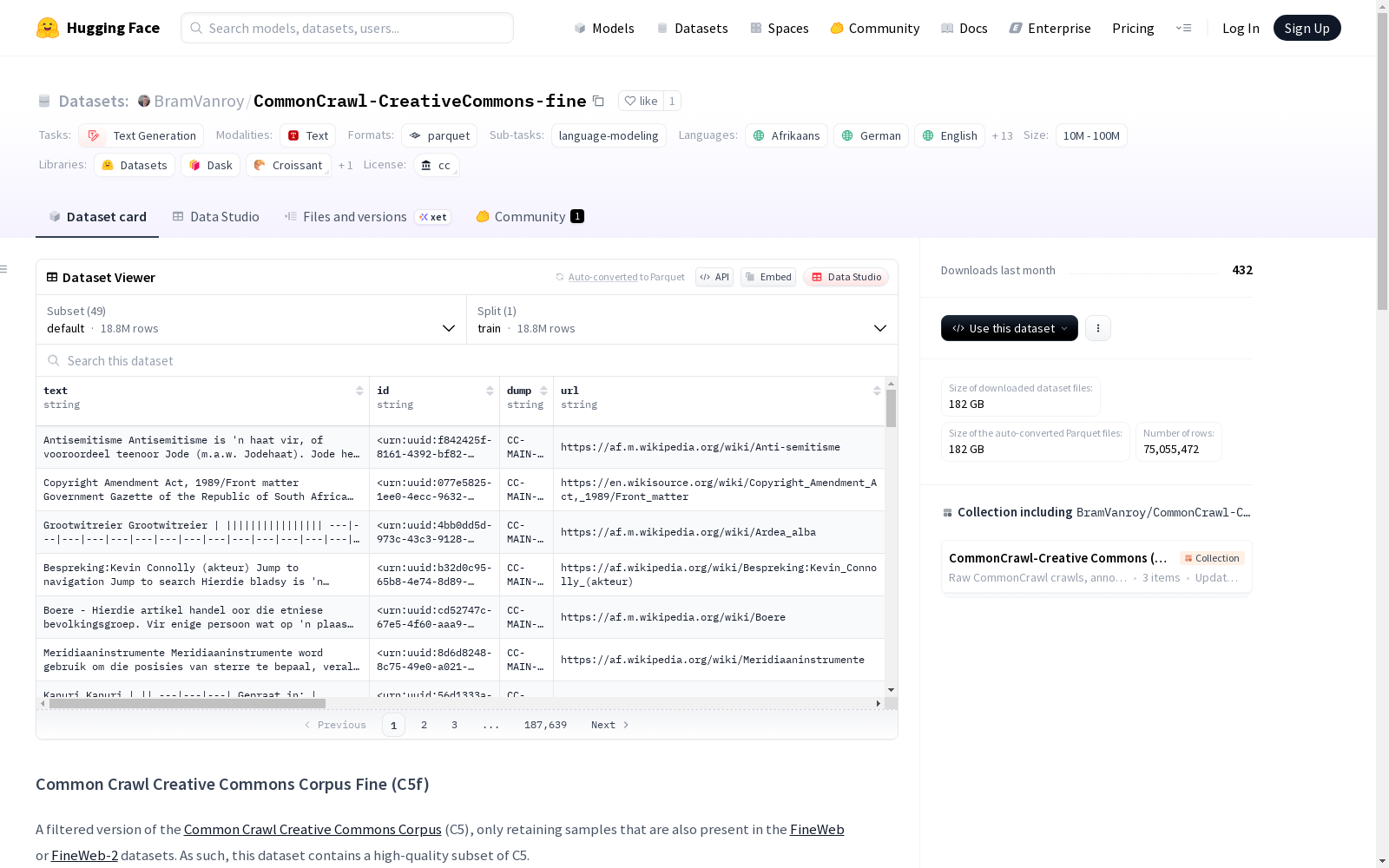Jump to last page 187,639
1389x868 pixels.
(x=545, y=725)
